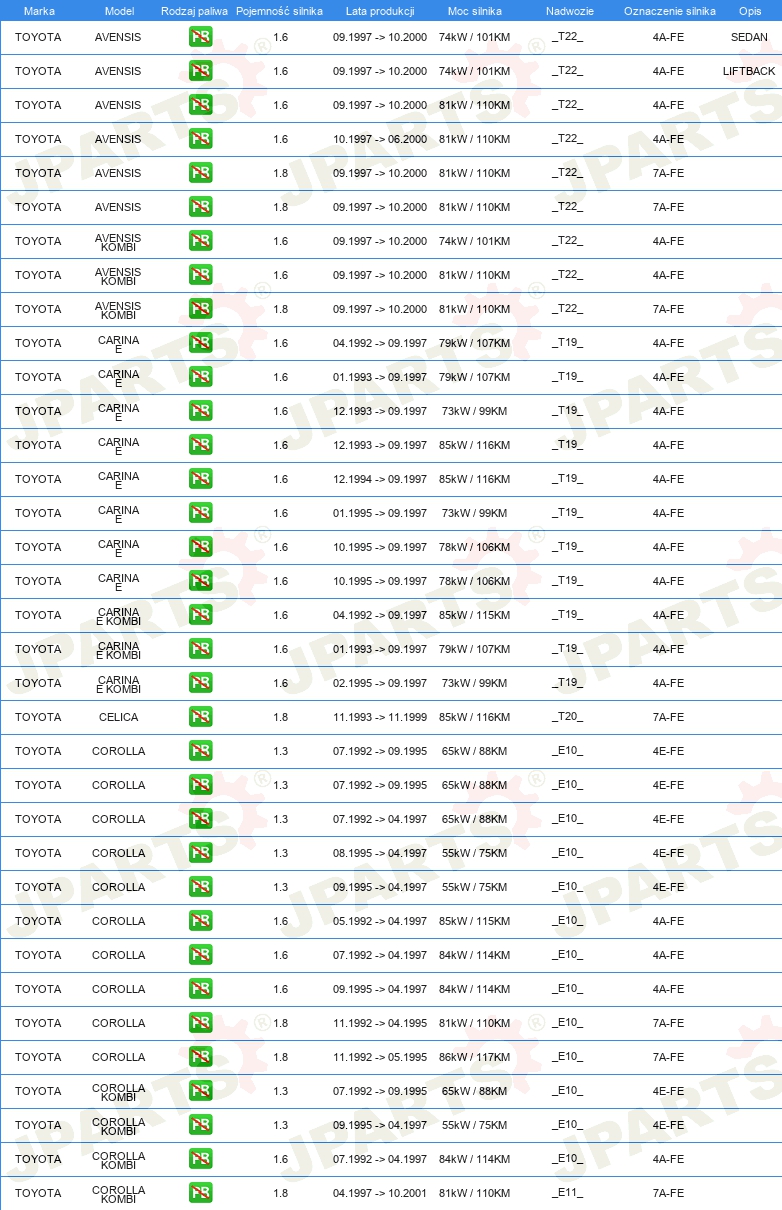
Task: Select the '05.1992 -> 04.1997' production years cell
Action: (x=380, y=921)
